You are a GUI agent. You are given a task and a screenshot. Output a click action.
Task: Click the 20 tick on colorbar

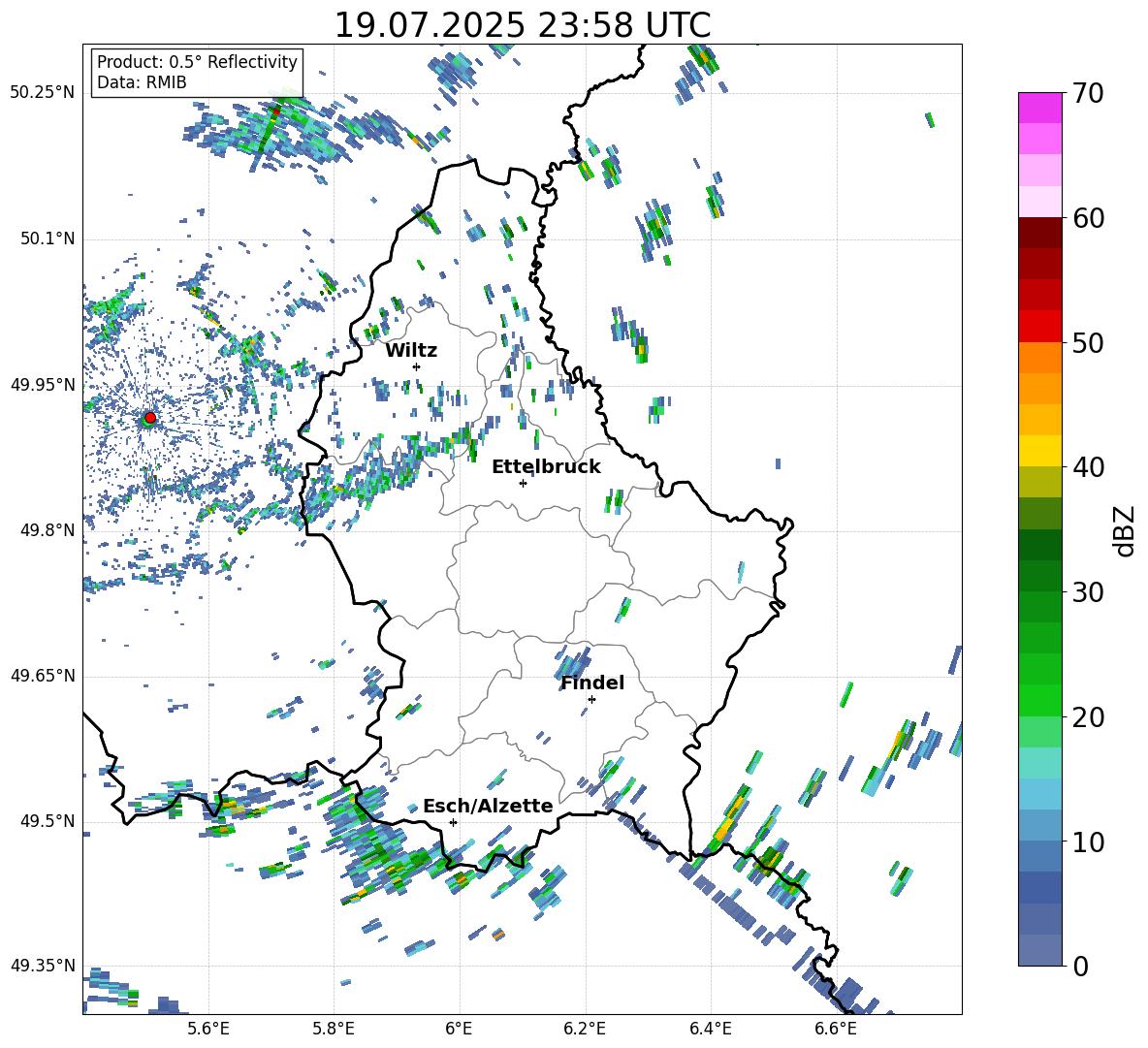(x=1088, y=716)
